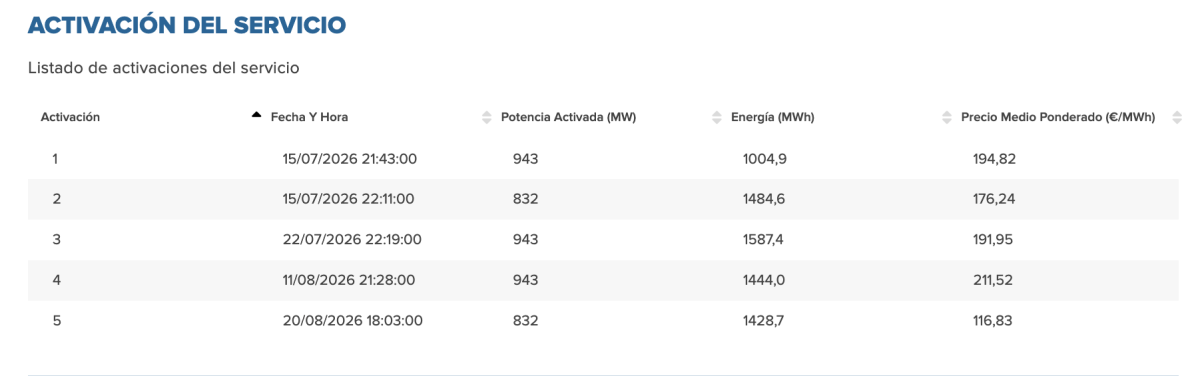This screenshot has width=1200, height=378.
Task: Select row dated 20/08/2026 18:03:00
Action: point(603,321)
